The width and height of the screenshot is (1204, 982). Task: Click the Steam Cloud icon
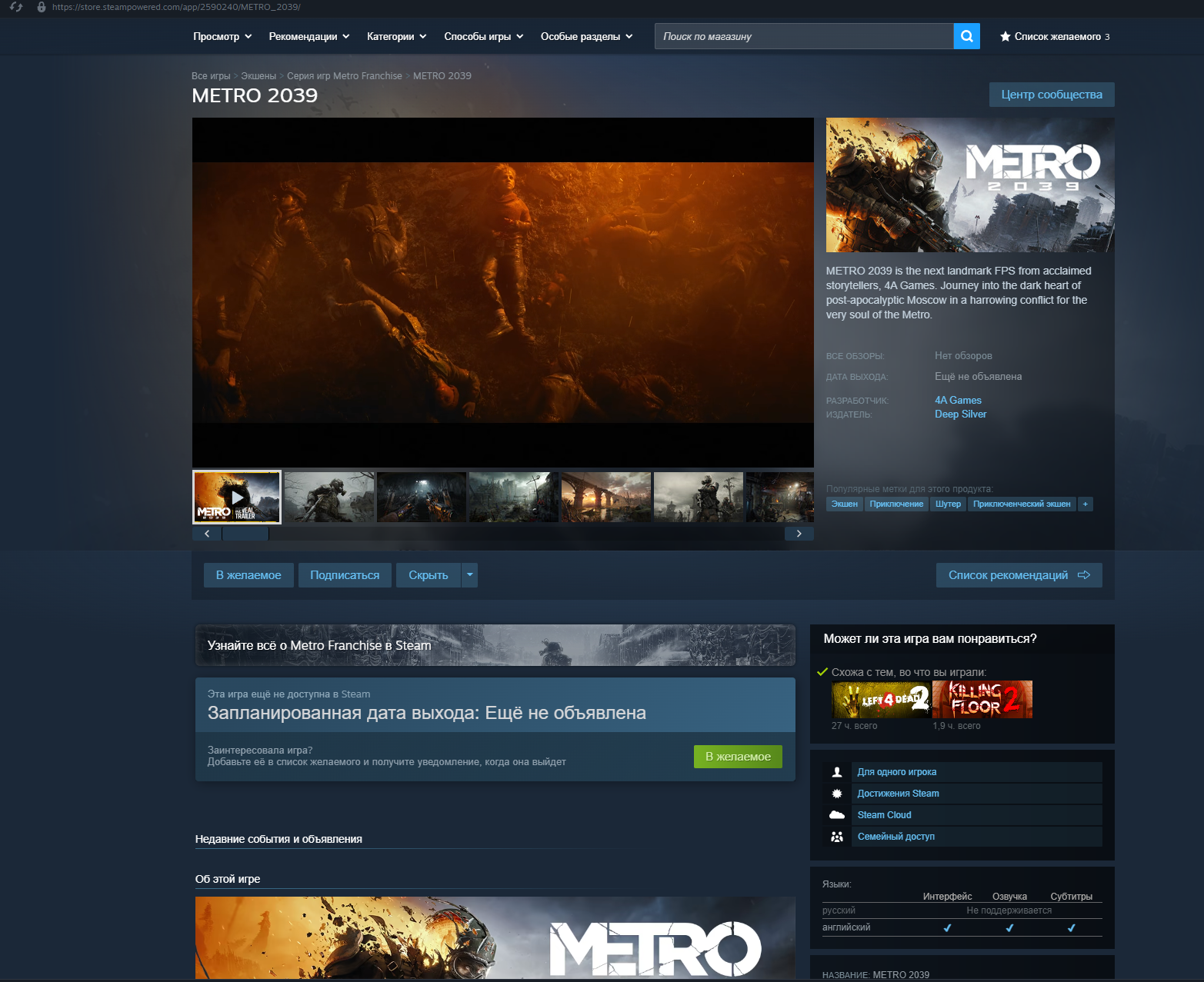click(x=837, y=815)
